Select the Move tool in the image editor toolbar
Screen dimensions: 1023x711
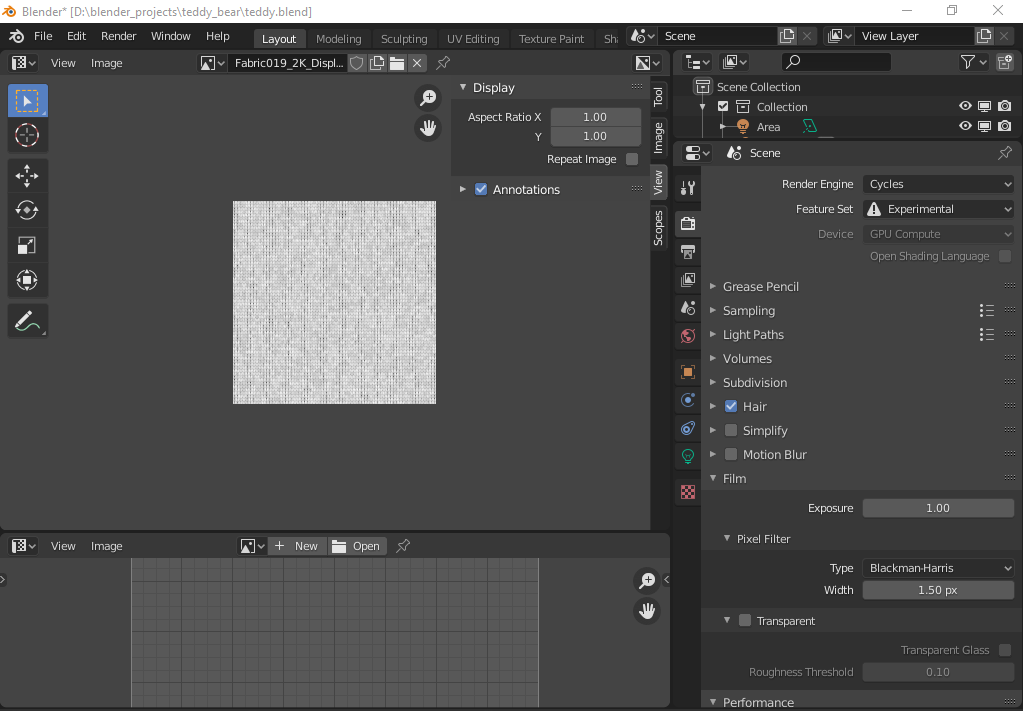pyautogui.click(x=27, y=174)
